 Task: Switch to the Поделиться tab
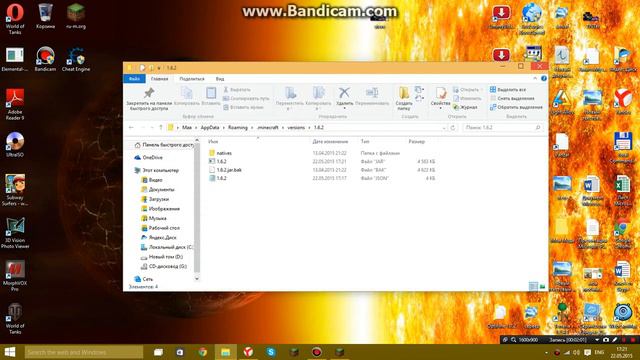pyautogui.click(x=192, y=79)
